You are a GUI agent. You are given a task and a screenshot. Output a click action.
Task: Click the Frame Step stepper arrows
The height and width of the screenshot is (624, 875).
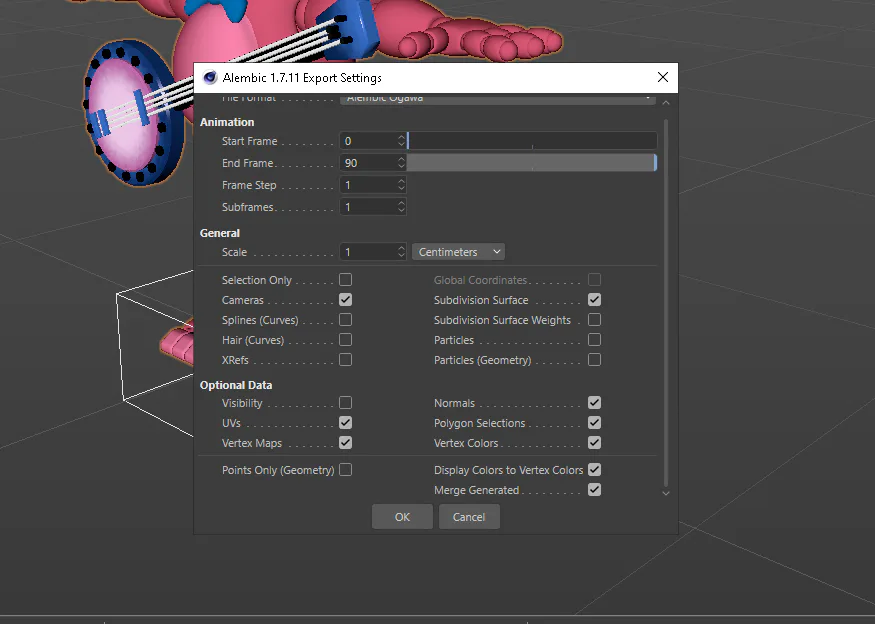point(401,185)
